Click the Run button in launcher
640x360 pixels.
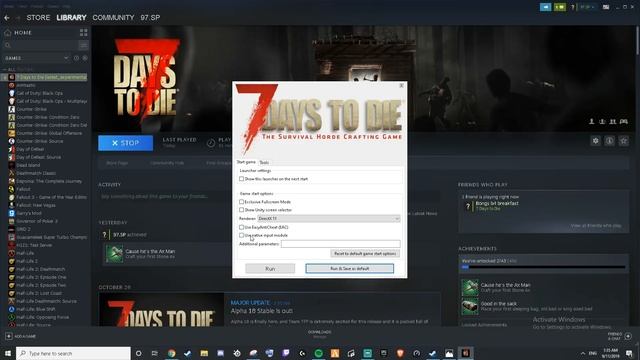click(270, 269)
